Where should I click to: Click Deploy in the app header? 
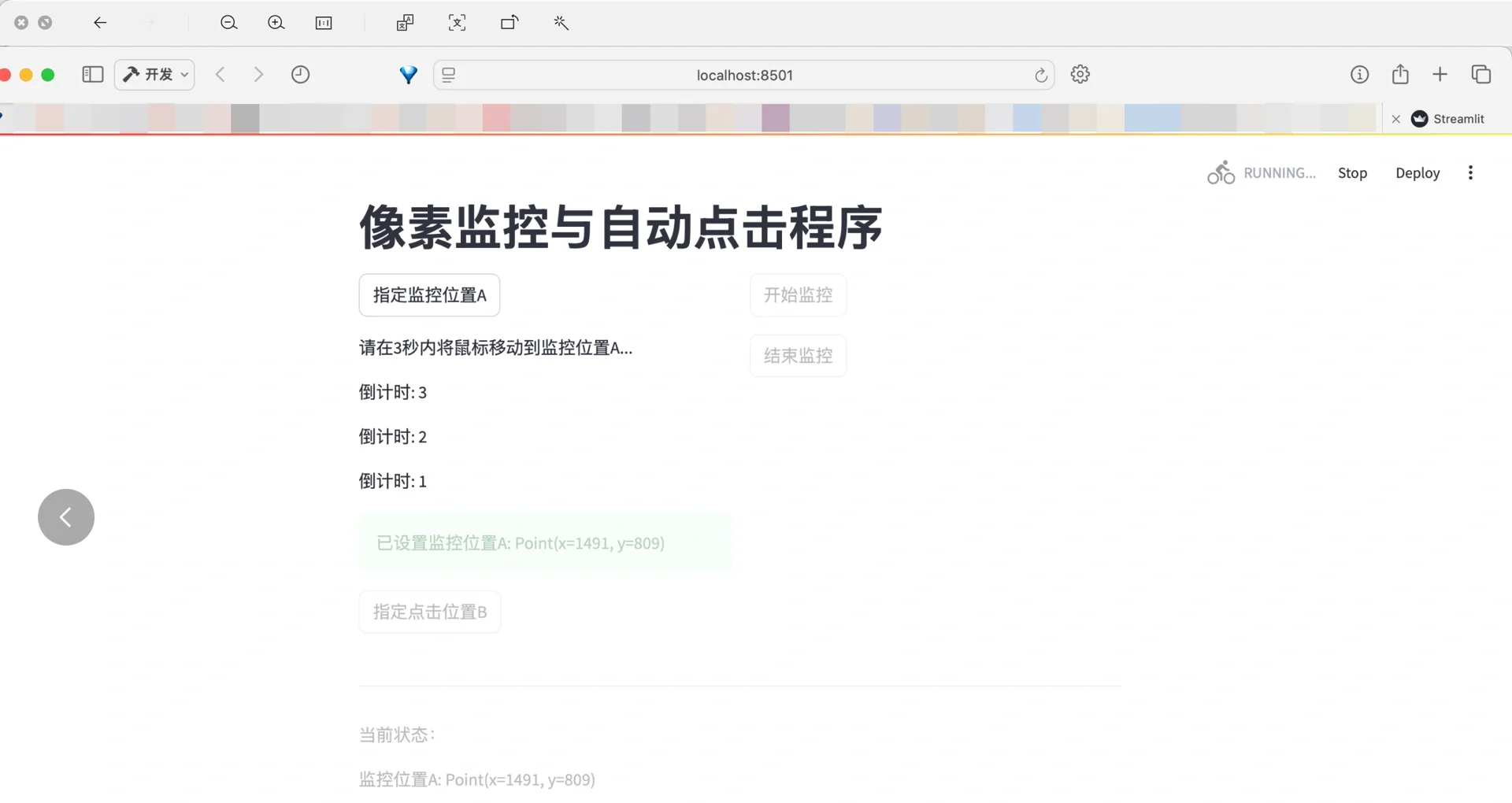1417,172
